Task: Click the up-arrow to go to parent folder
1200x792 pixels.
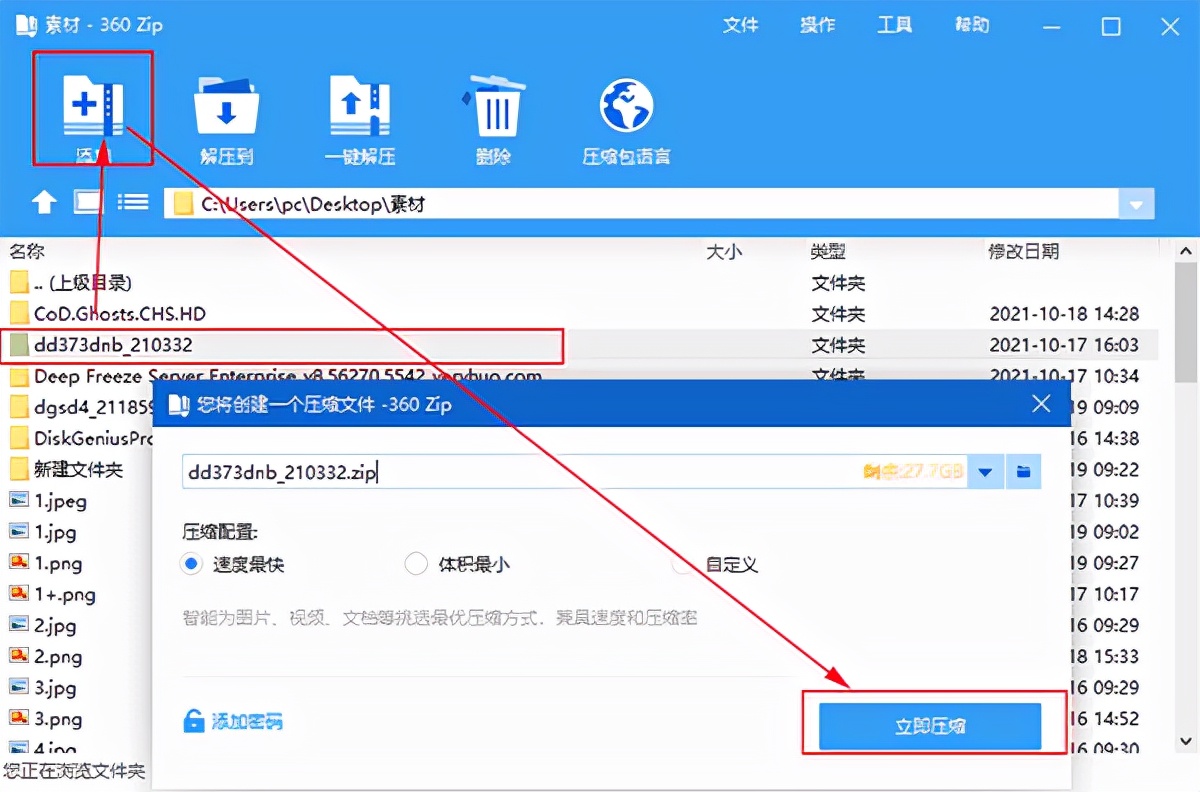Action: click(x=44, y=201)
